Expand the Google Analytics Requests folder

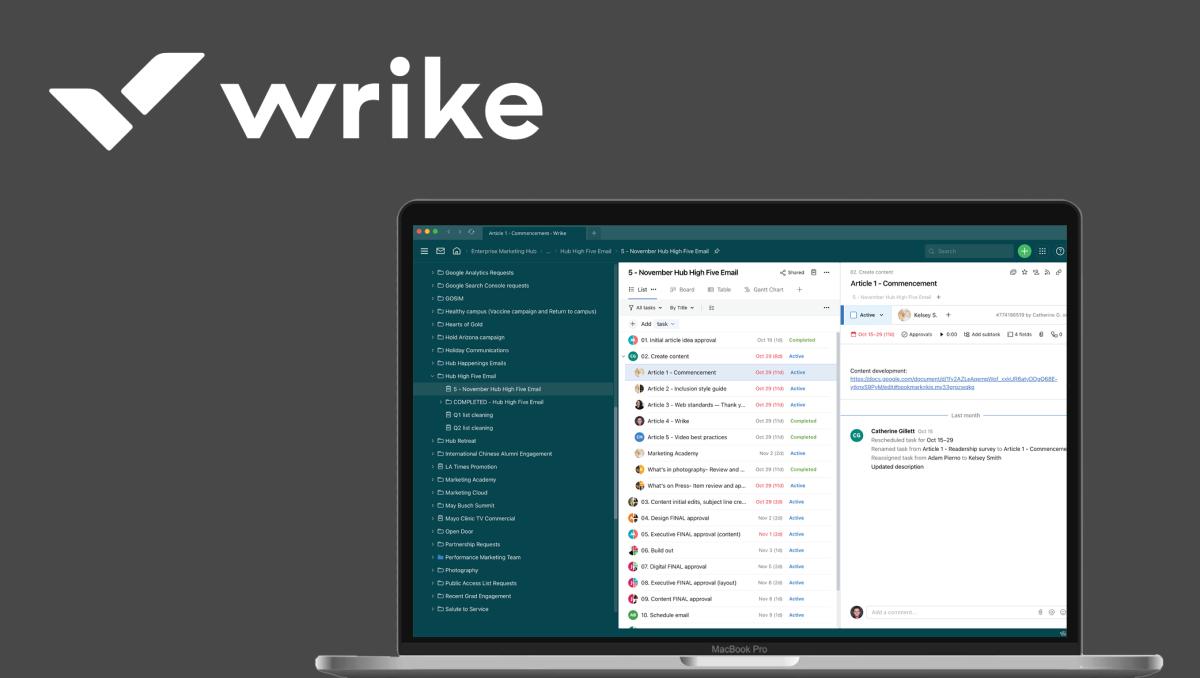pos(433,272)
